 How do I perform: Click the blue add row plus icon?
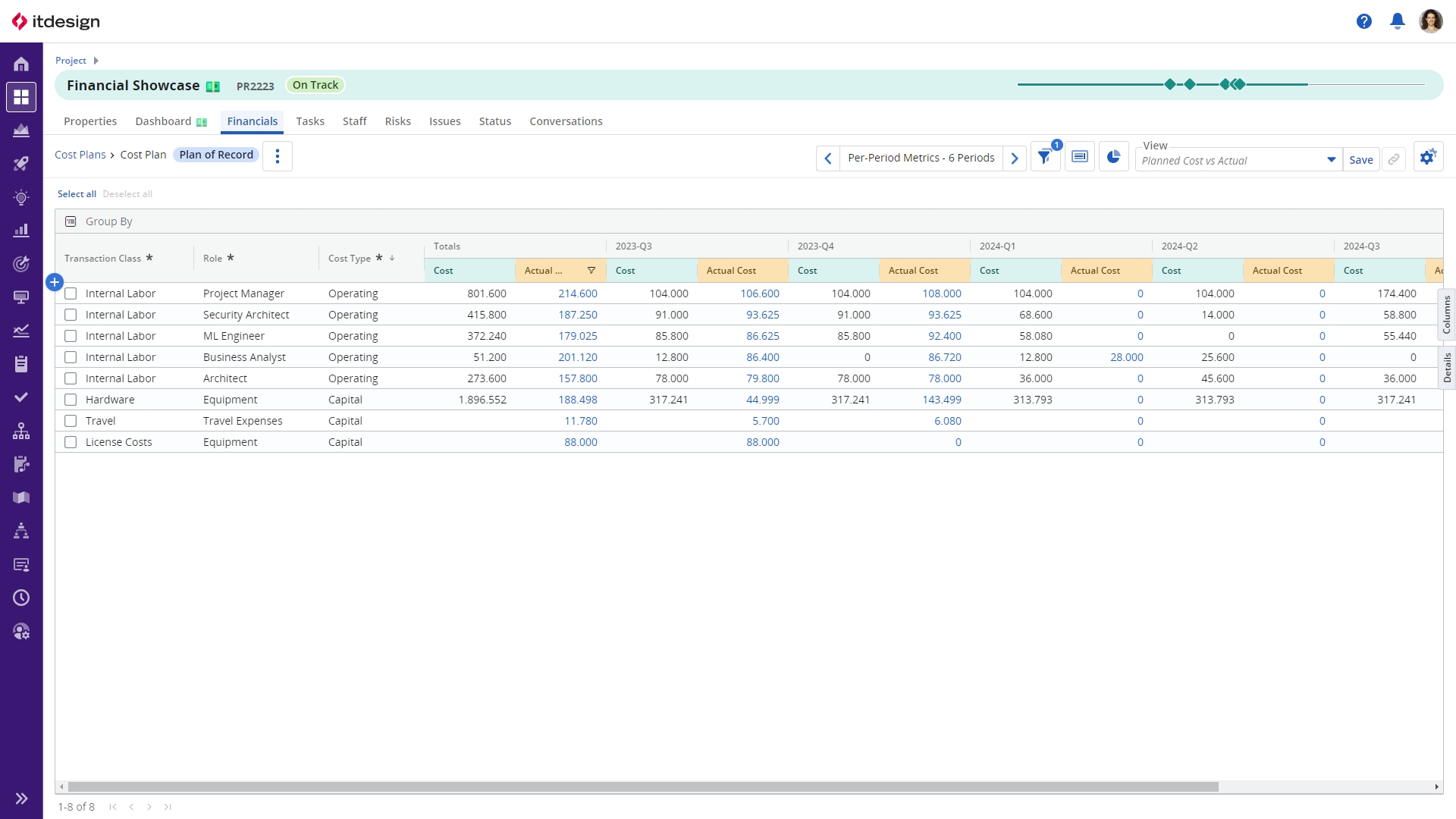(x=55, y=282)
